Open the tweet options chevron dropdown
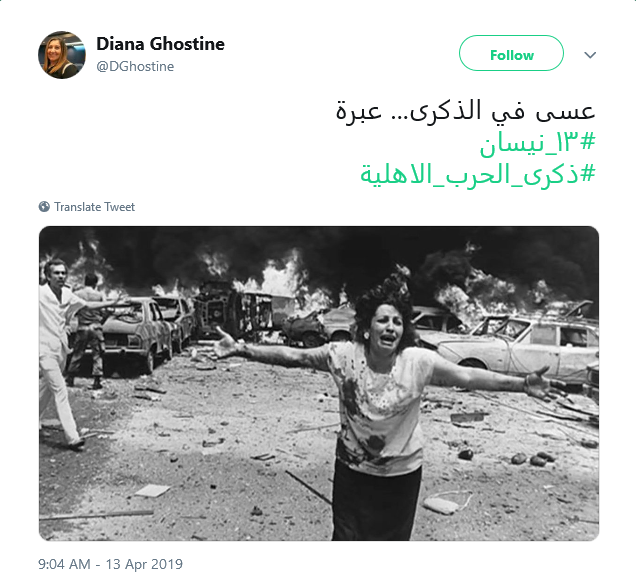This screenshot has height=585, width=636. coord(590,55)
